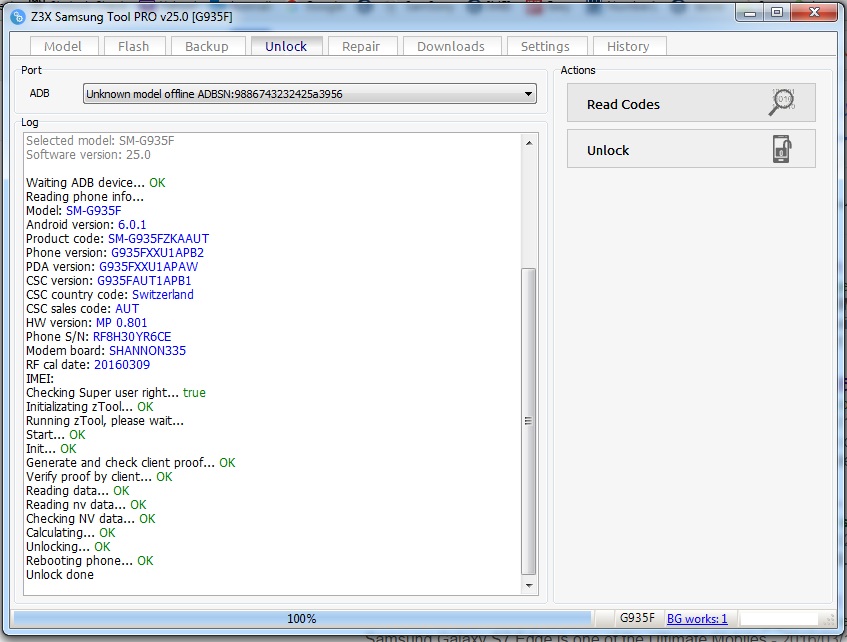
Task: Switch to the Flash tab
Action: click(x=133, y=46)
